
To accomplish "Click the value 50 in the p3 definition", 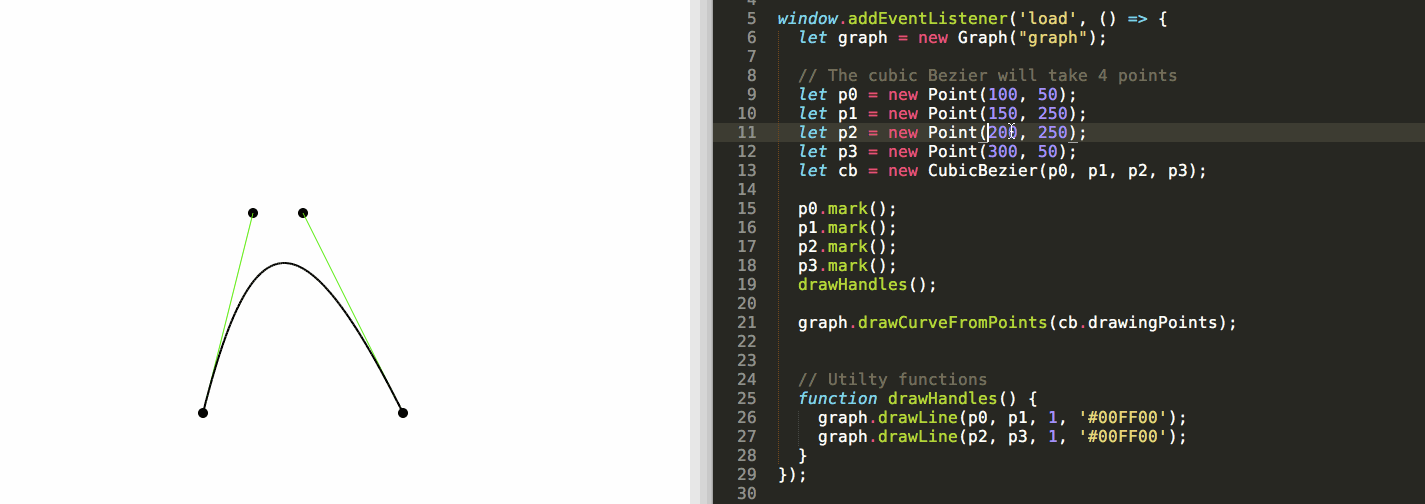I will pyautogui.click(x=1047, y=151).
